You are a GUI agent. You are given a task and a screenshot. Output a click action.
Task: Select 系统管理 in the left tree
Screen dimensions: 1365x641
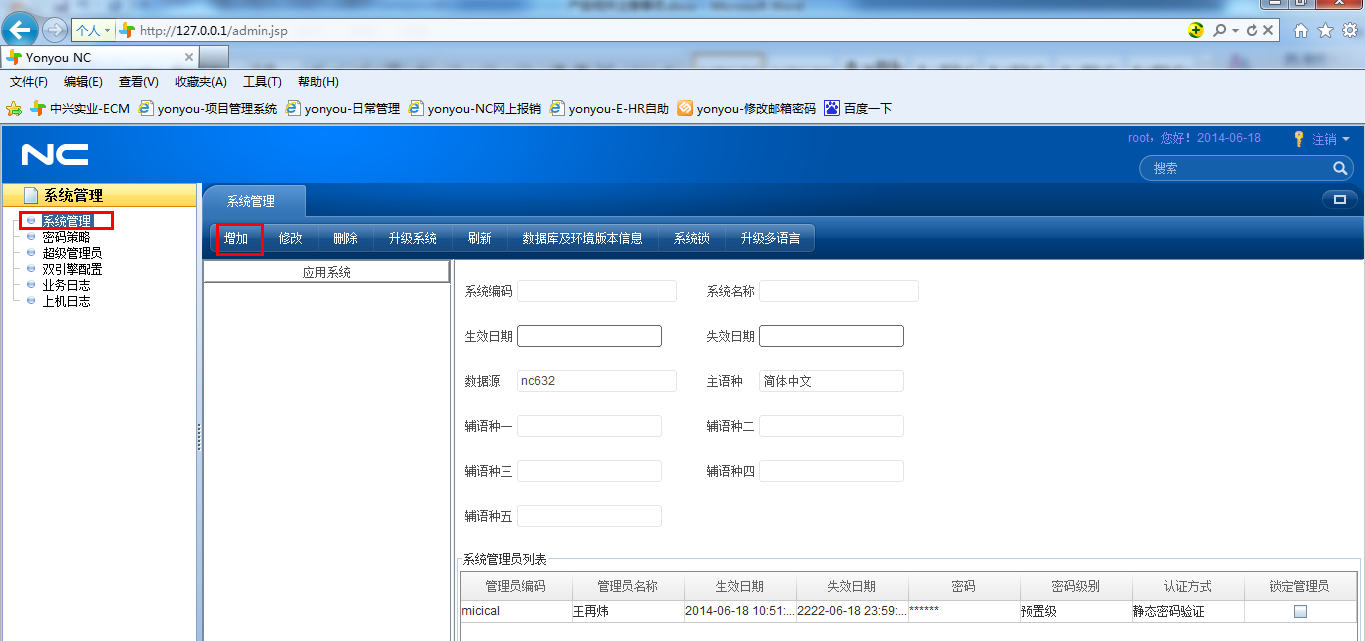click(x=66, y=221)
